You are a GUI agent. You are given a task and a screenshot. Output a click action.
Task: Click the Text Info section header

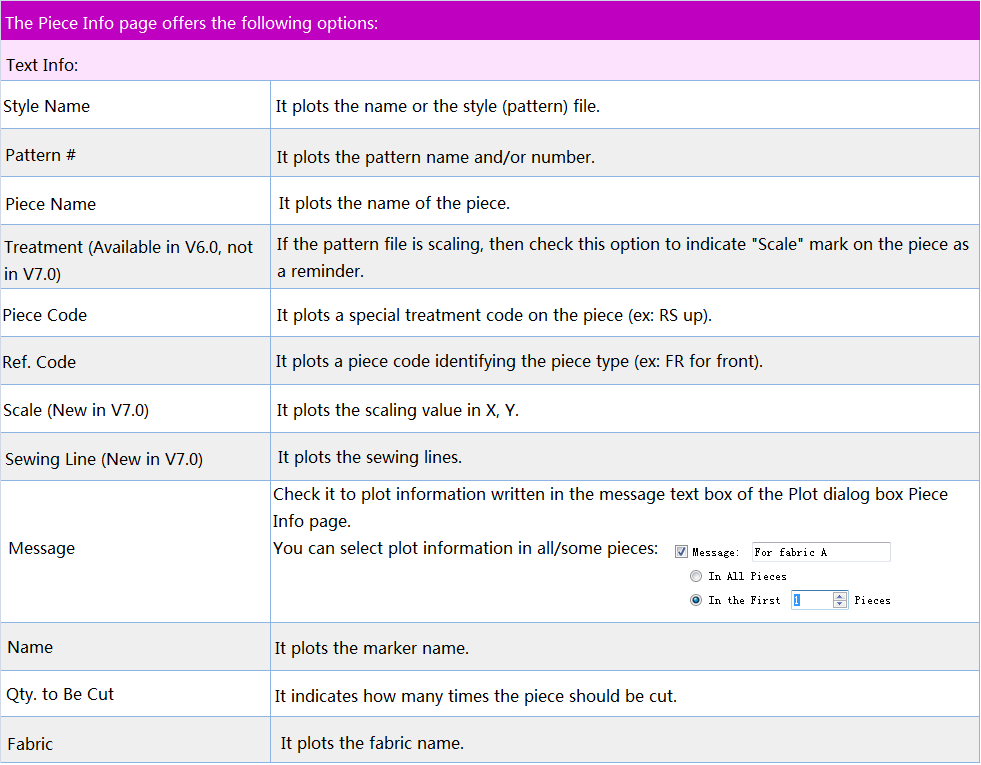(x=42, y=65)
